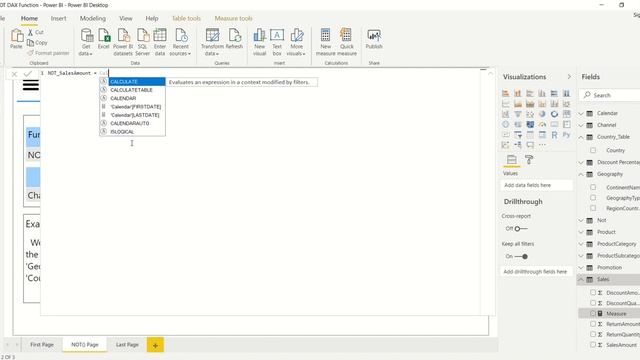The image size is (640, 360).
Task: Publish the report
Action: click(x=374, y=39)
